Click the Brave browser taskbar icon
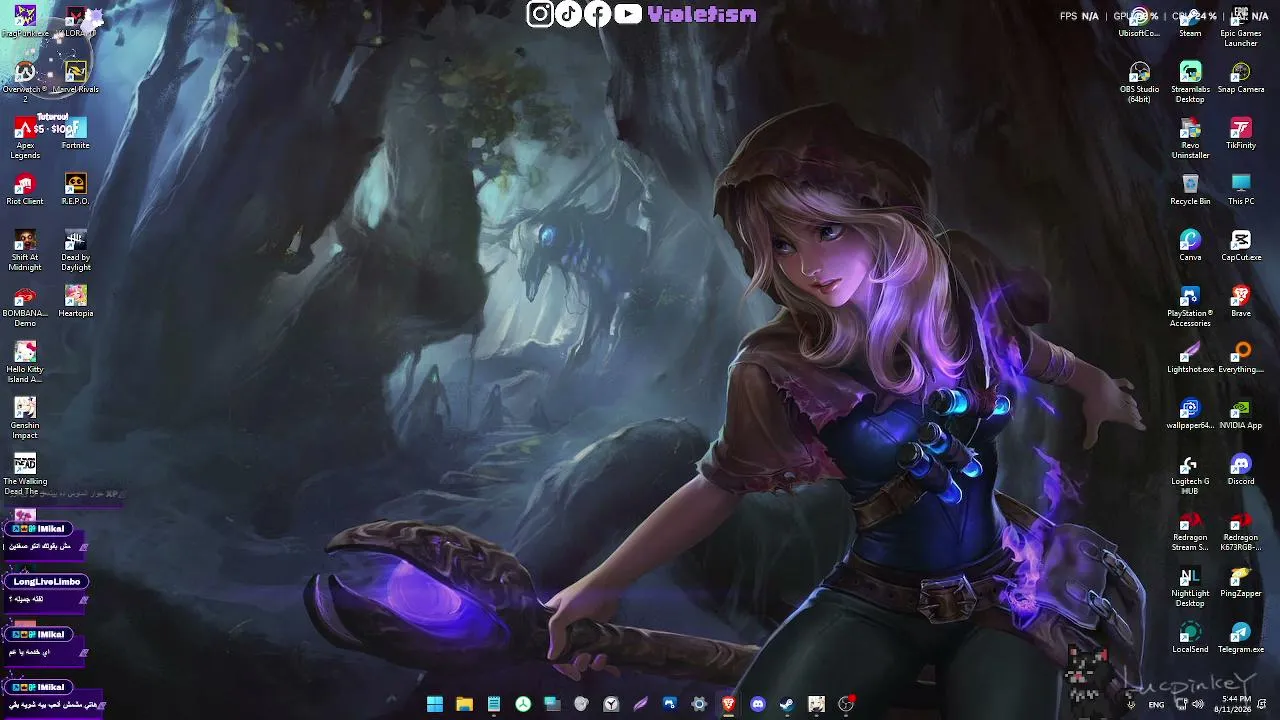The height and width of the screenshot is (720, 1280). (x=728, y=704)
